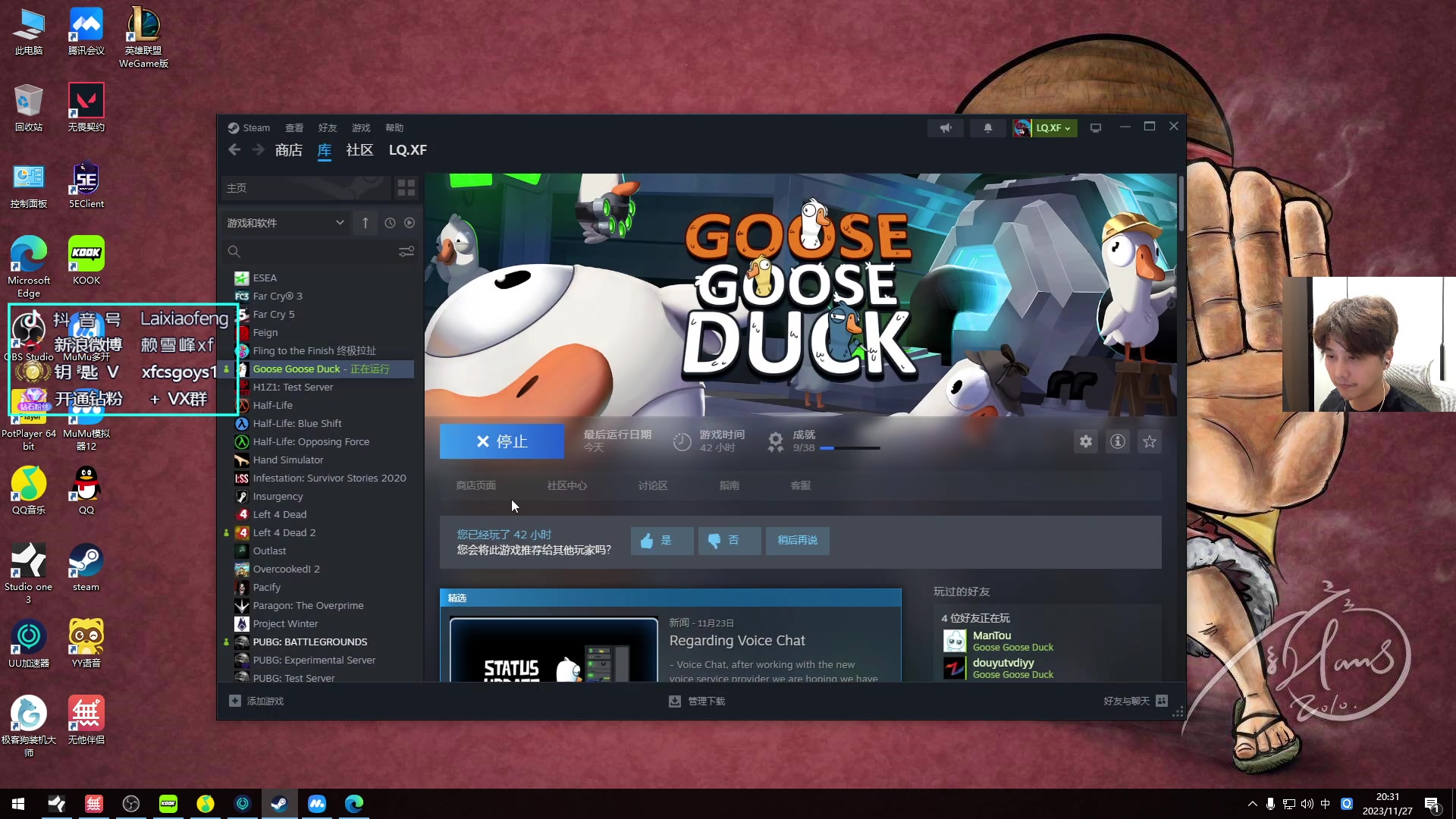Click the 停止 Stop button
The width and height of the screenshot is (1456, 819).
tap(502, 441)
